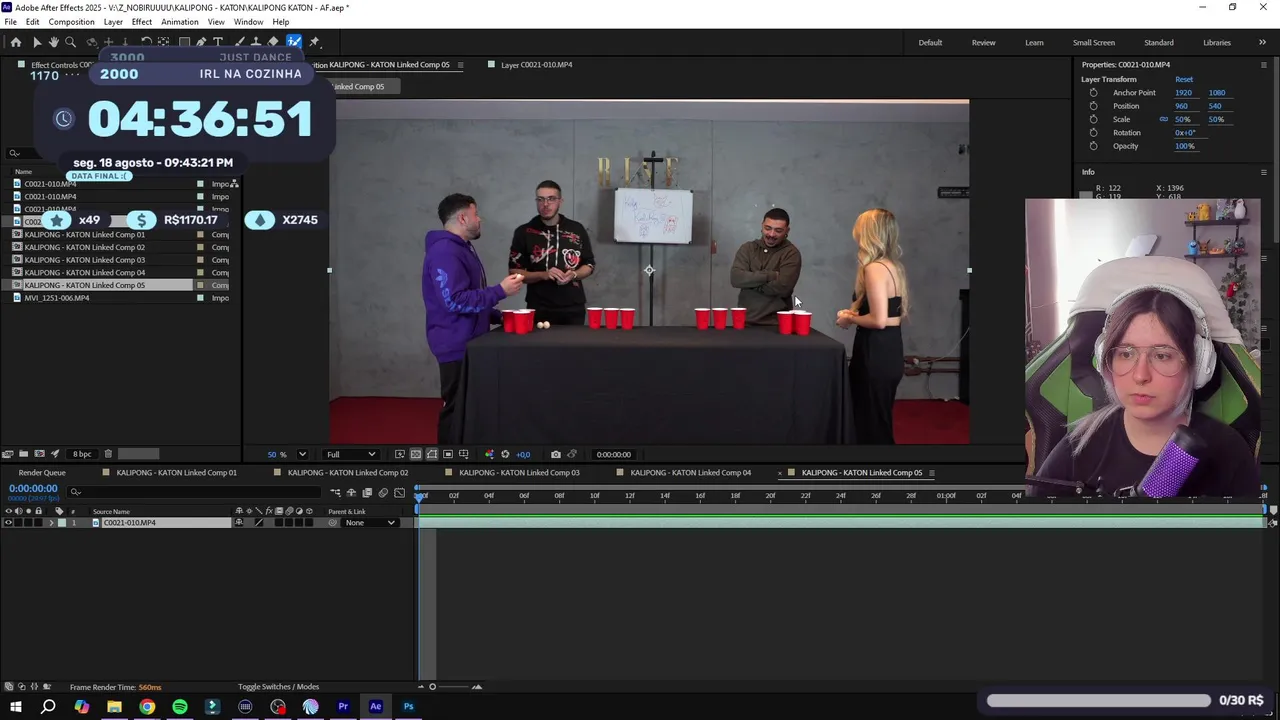Switch to Review workspace
This screenshot has height=720, width=1280.
click(983, 42)
